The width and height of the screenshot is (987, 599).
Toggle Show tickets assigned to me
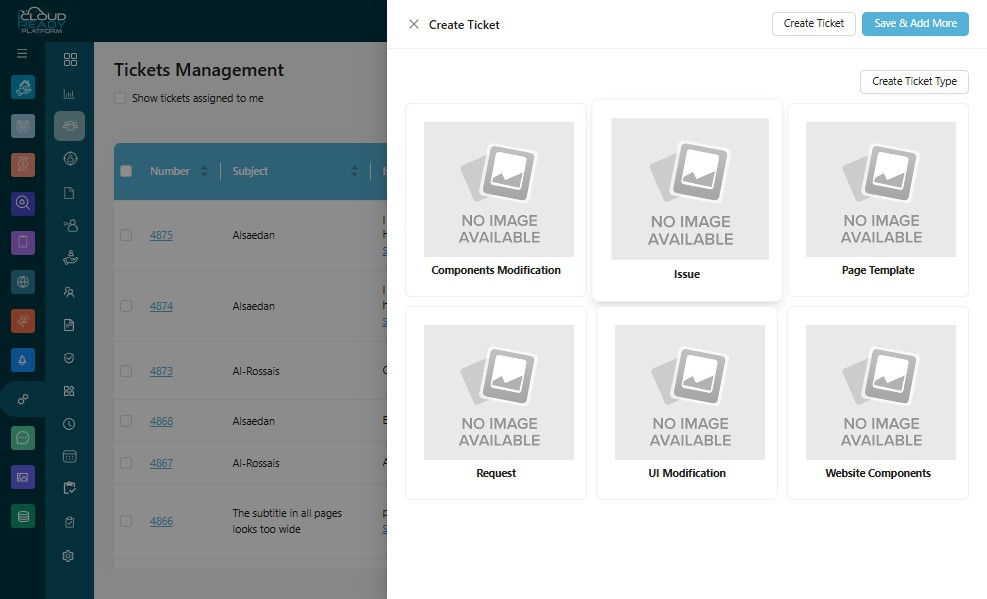120,98
